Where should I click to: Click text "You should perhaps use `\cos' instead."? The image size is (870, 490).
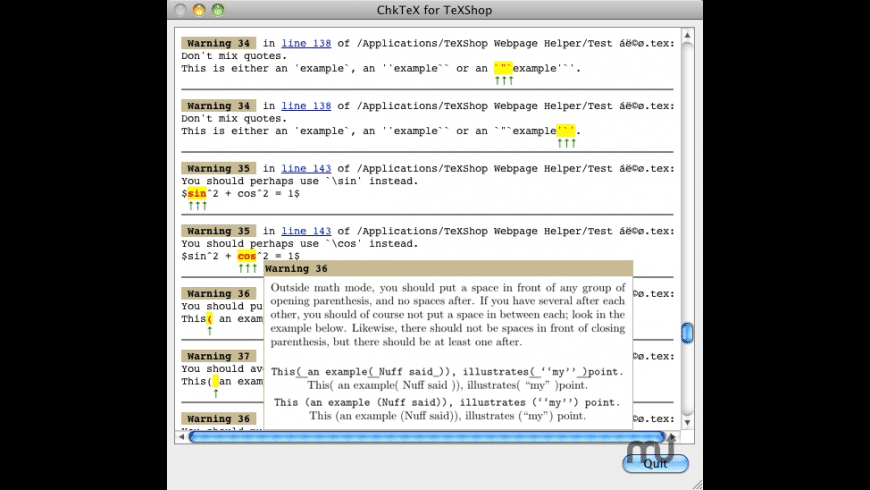pyautogui.click(x=300, y=244)
